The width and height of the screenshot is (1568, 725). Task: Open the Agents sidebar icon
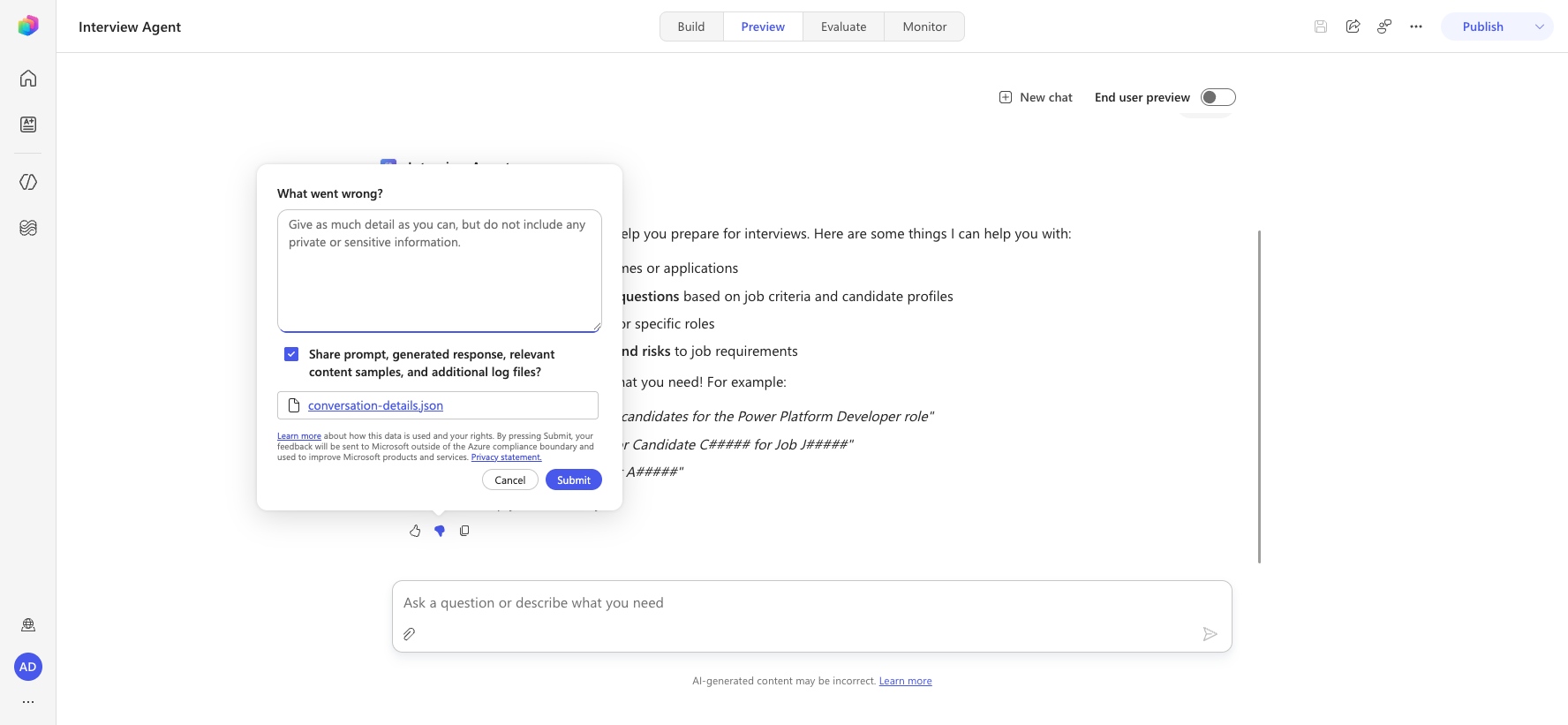click(x=28, y=182)
